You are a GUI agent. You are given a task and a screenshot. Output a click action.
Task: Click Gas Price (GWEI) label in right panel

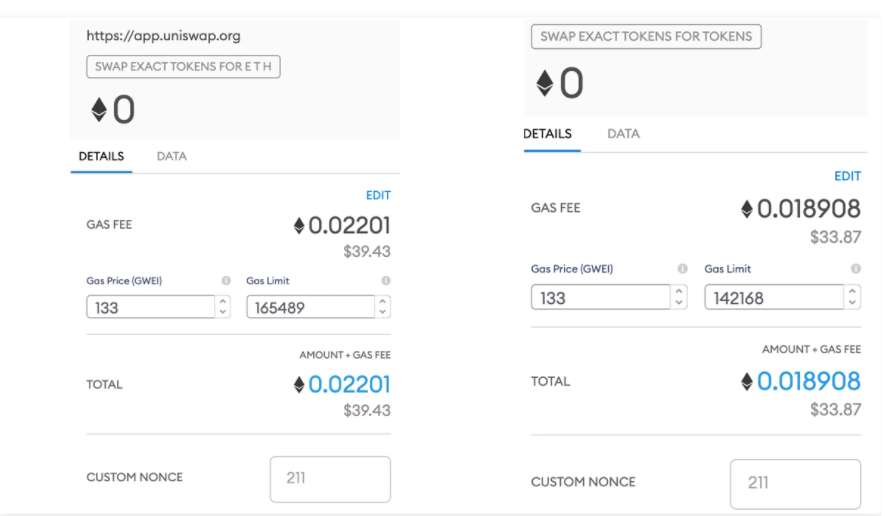pyautogui.click(x=572, y=269)
